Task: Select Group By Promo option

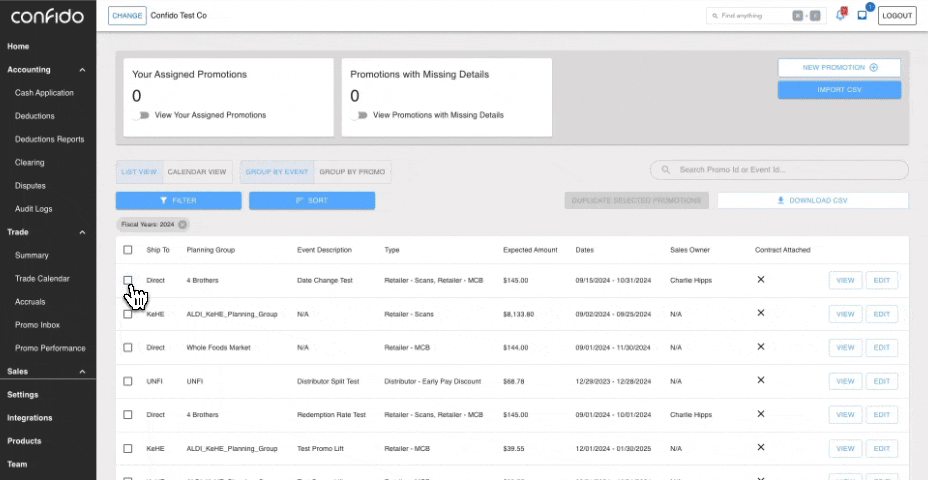Action: coord(352,172)
